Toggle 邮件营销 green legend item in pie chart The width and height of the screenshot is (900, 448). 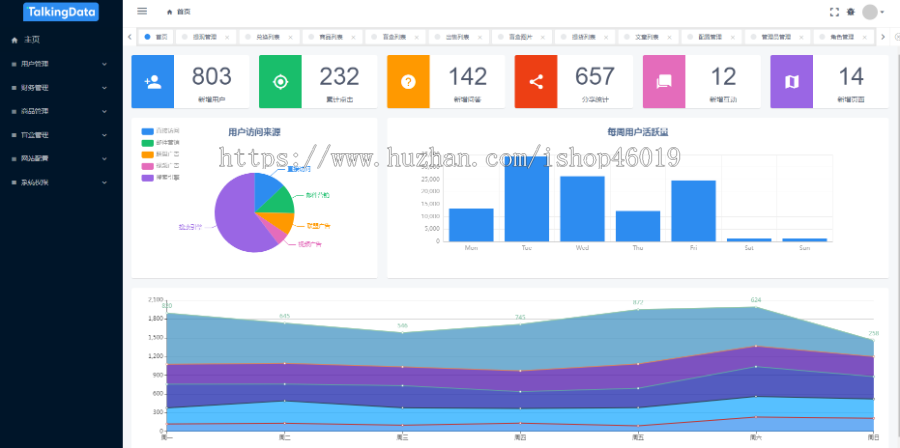pos(161,142)
